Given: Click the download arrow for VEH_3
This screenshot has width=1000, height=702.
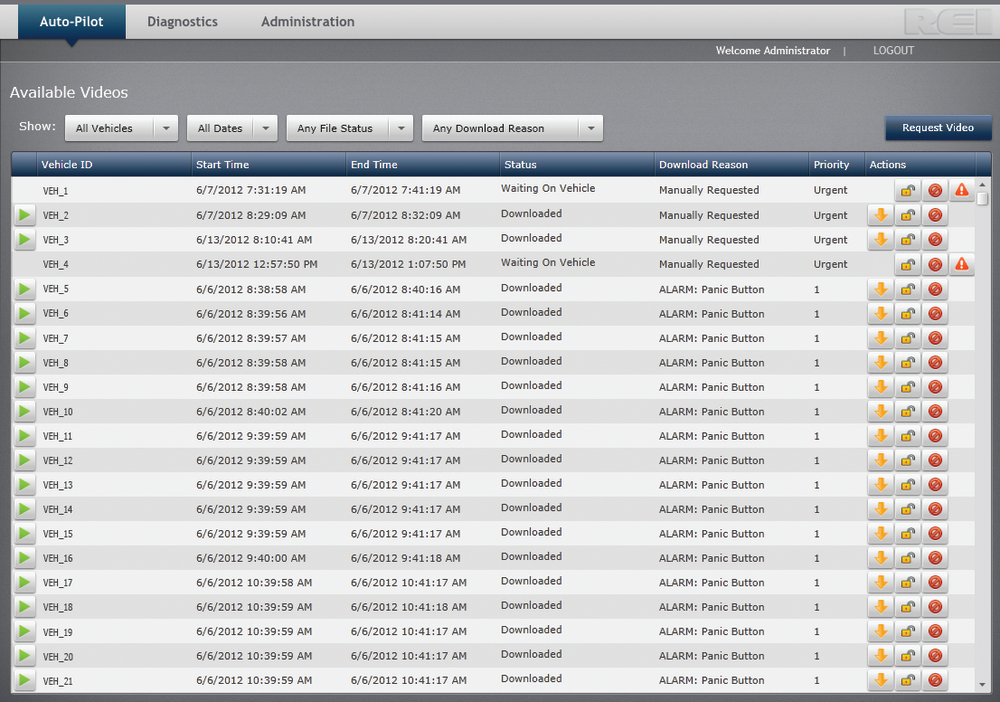Looking at the screenshot, I should pyautogui.click(x=881, y=240).
